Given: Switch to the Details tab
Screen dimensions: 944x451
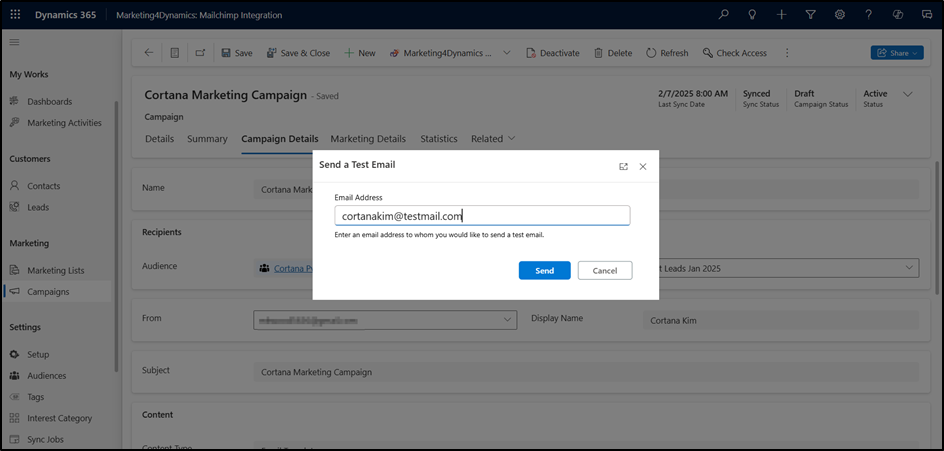Looking at the screenshot, I should click(x=160, y=138).
